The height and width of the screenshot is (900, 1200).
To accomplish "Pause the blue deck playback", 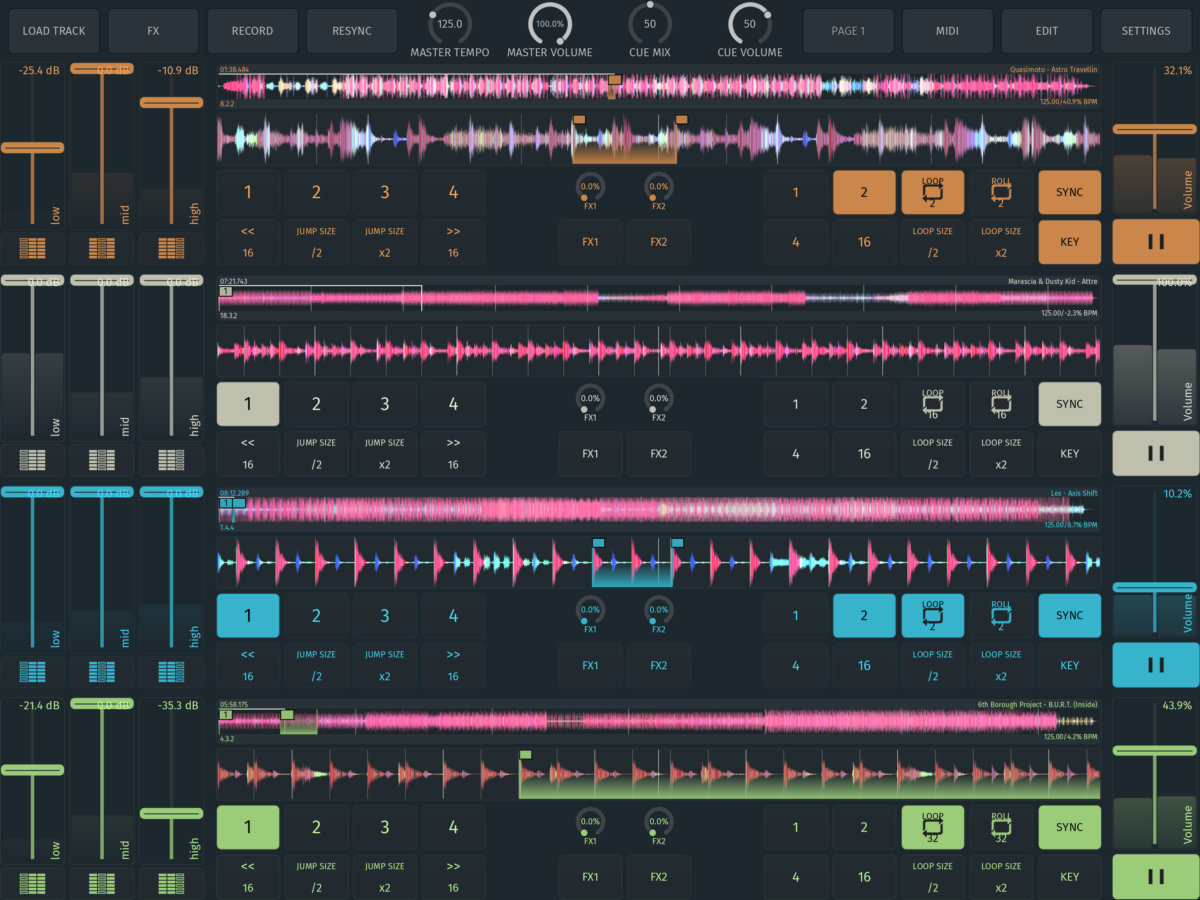I will (1156, 665).
